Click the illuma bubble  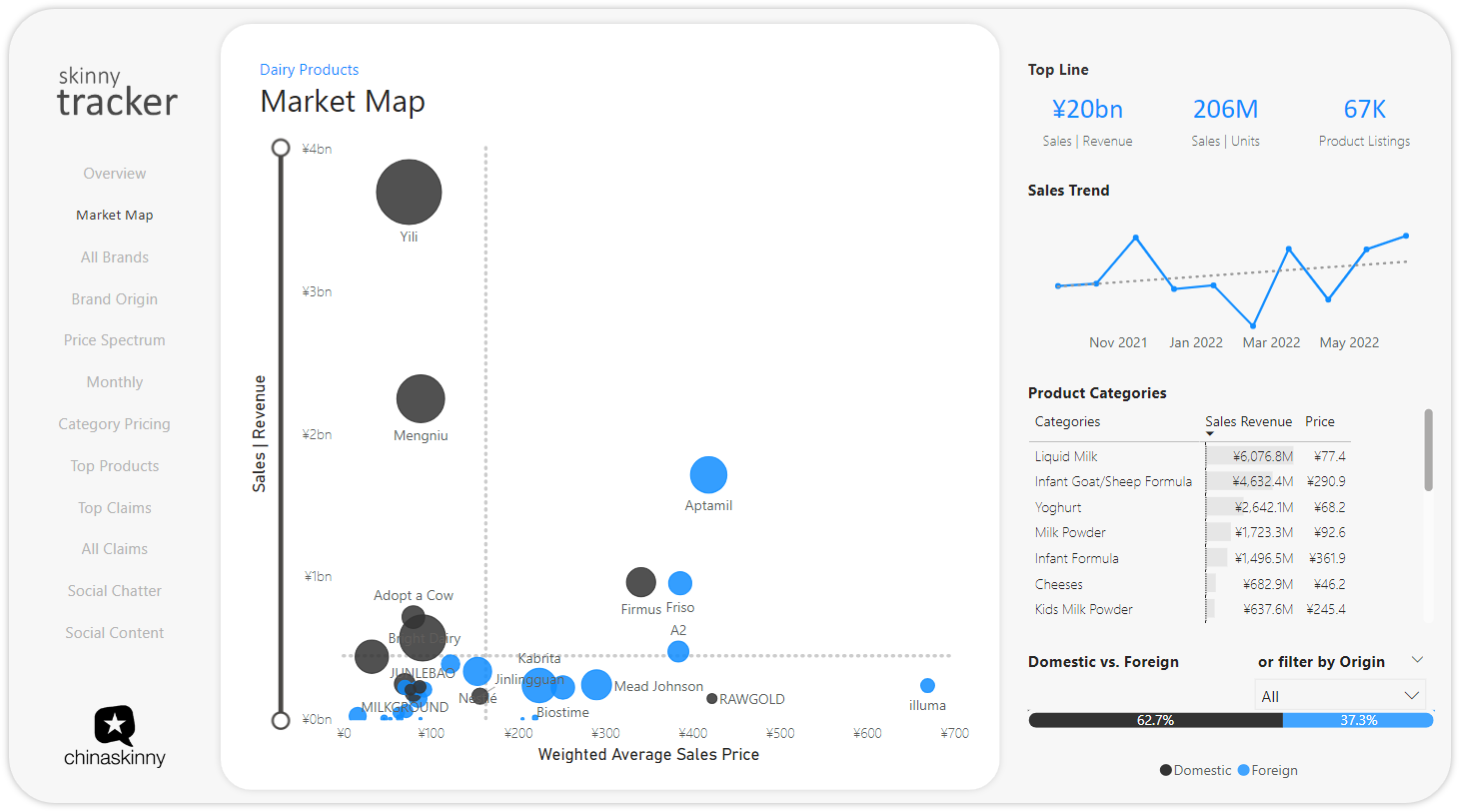(x=927, y=686)
